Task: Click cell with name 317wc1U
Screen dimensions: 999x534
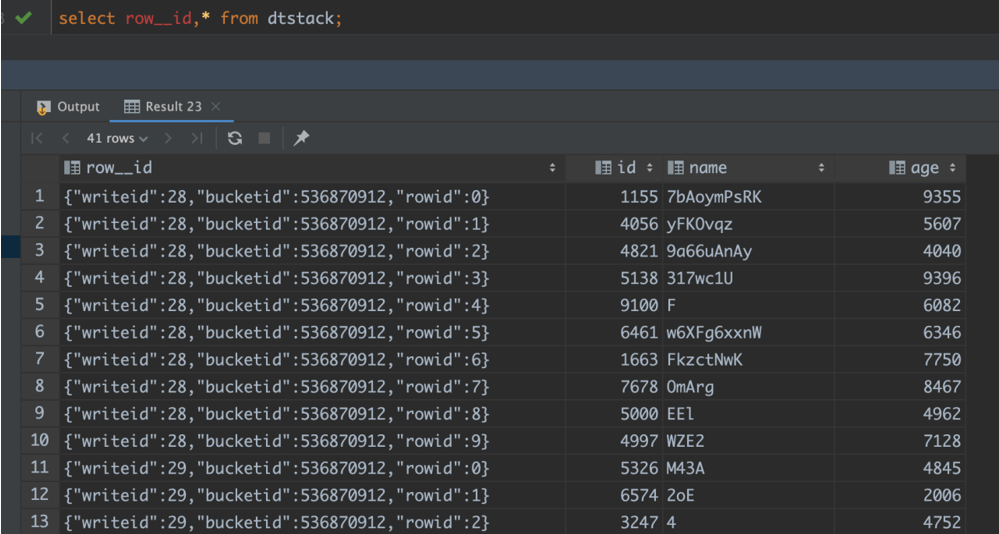Action: [748, 278]
